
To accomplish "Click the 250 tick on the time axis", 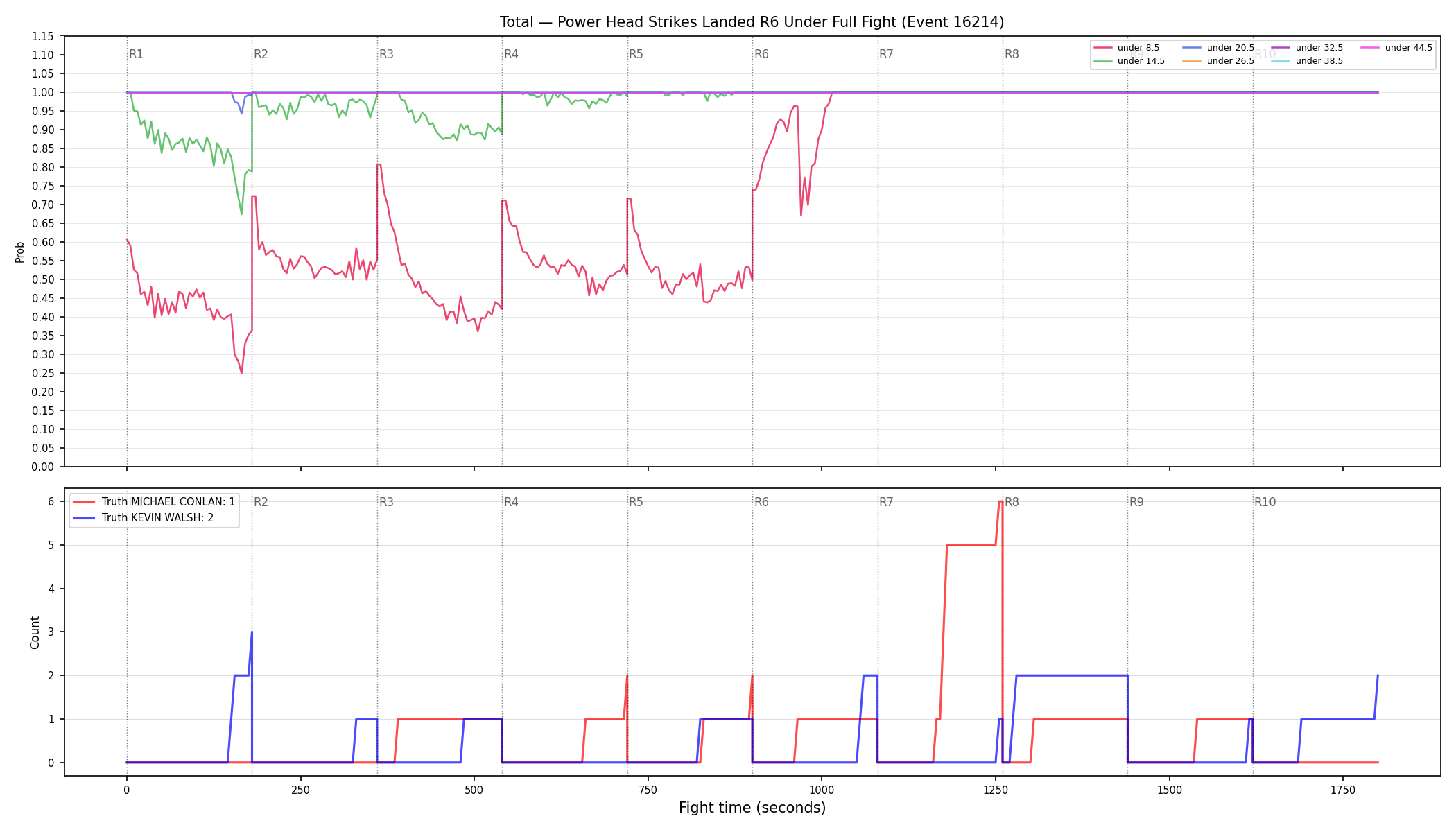I will (300, 790).
